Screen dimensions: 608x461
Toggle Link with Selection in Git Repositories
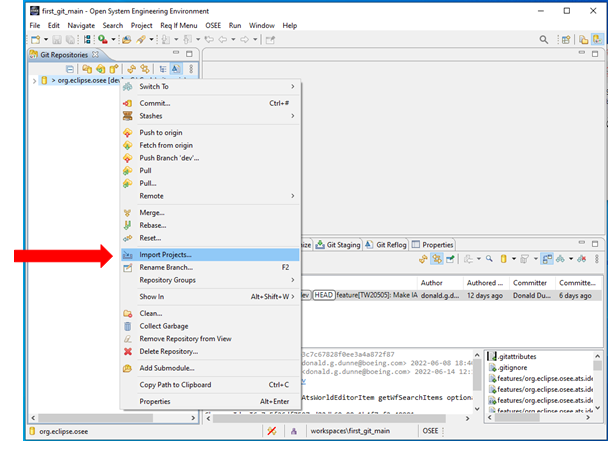(145, 69)
